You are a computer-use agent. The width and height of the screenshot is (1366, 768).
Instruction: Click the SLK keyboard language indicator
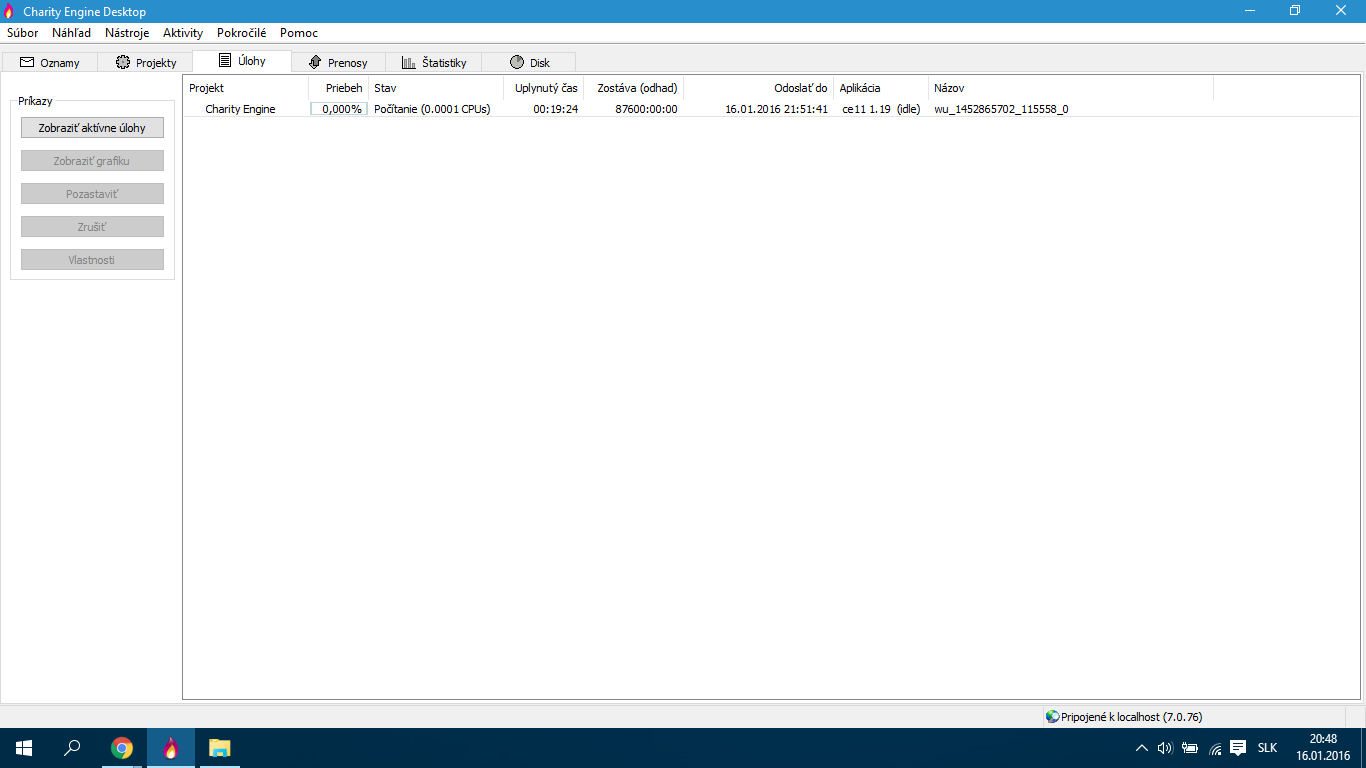1267,748
